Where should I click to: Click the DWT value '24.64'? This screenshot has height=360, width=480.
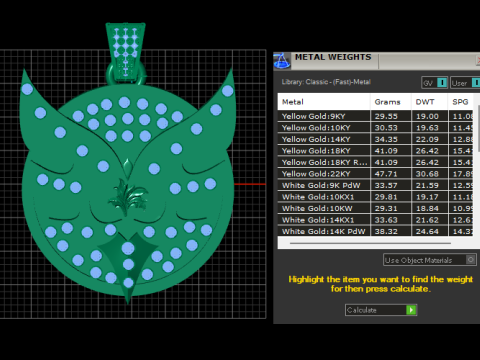pos(427,231)
